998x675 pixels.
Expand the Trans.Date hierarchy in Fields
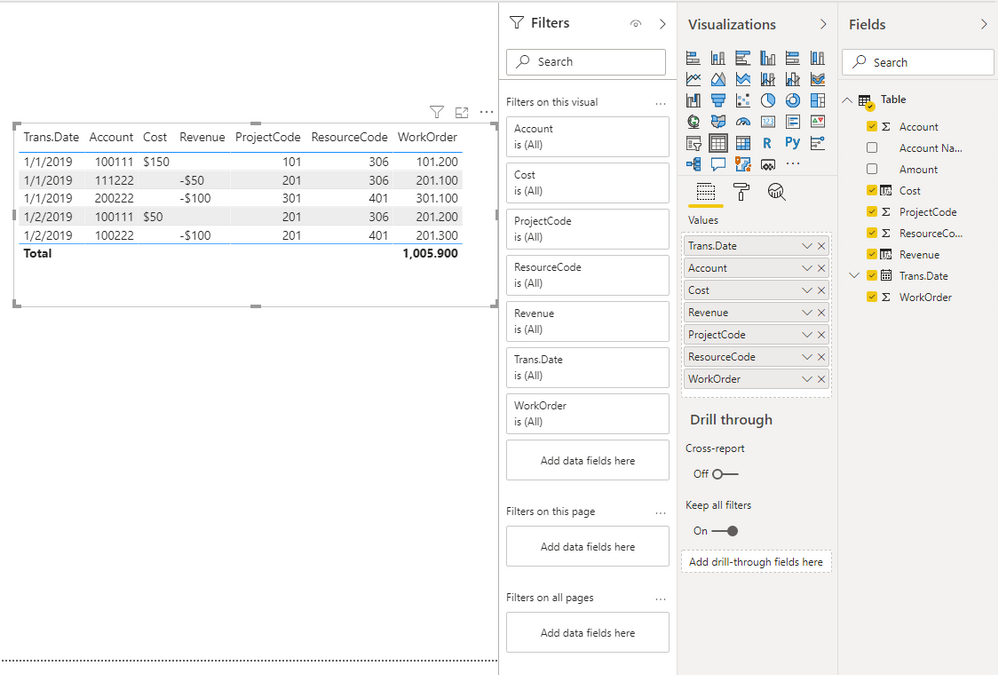tap(854, 275)
